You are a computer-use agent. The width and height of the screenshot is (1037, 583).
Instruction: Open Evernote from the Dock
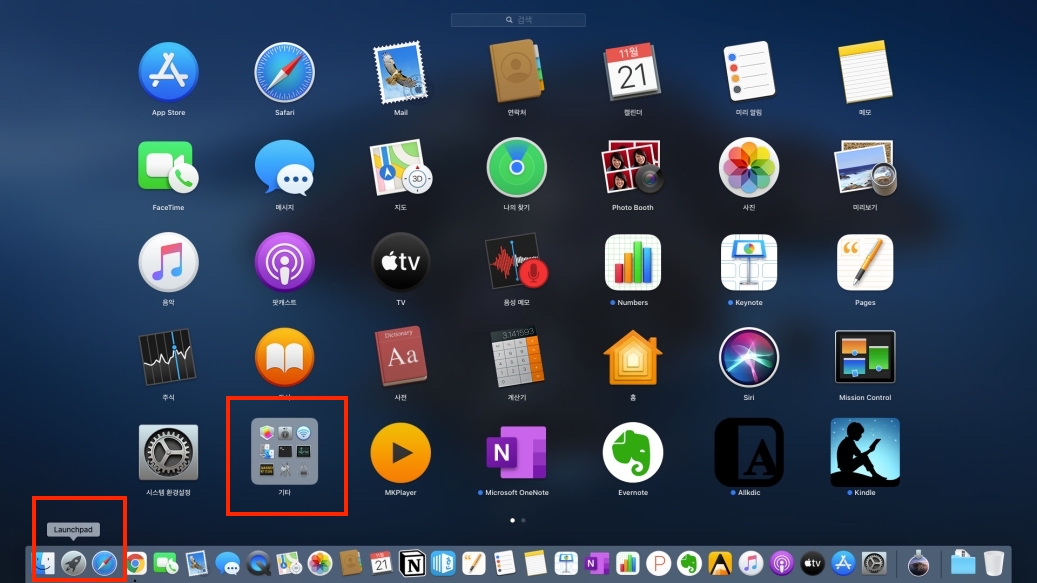point(689,563)
